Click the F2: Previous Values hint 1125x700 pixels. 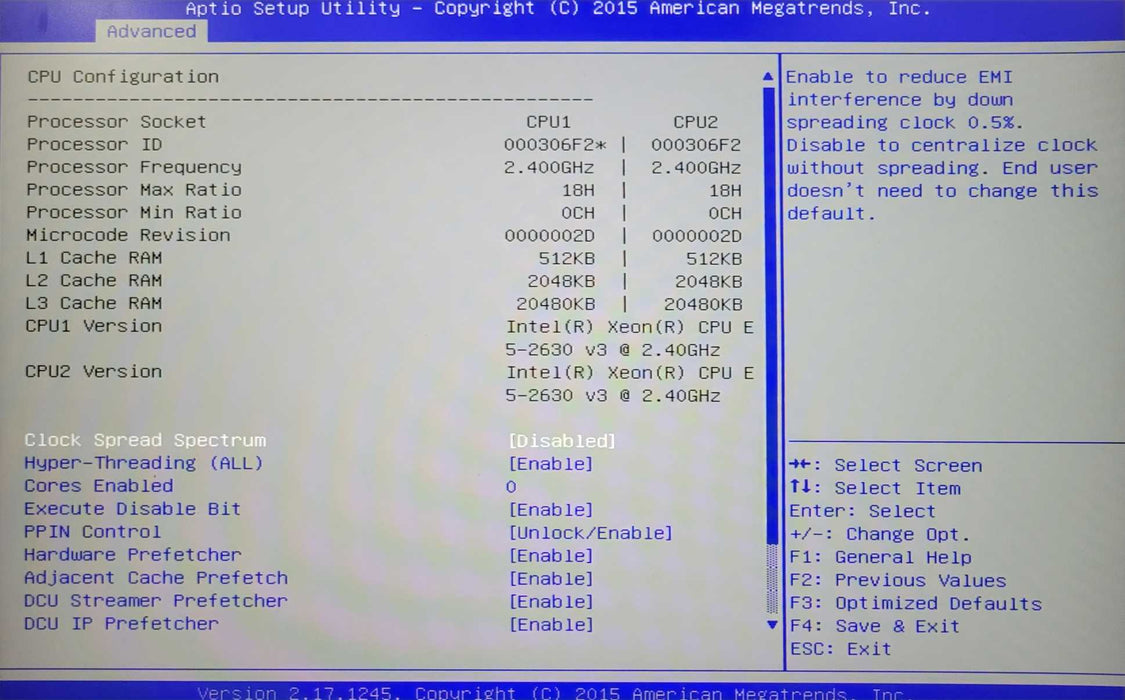click(898, 580)
